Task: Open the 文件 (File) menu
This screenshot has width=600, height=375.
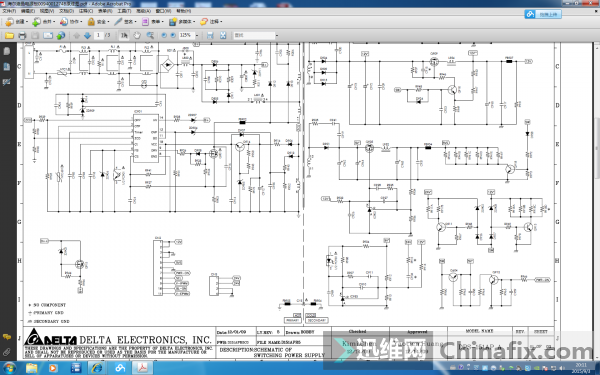Action: [9, 11]
